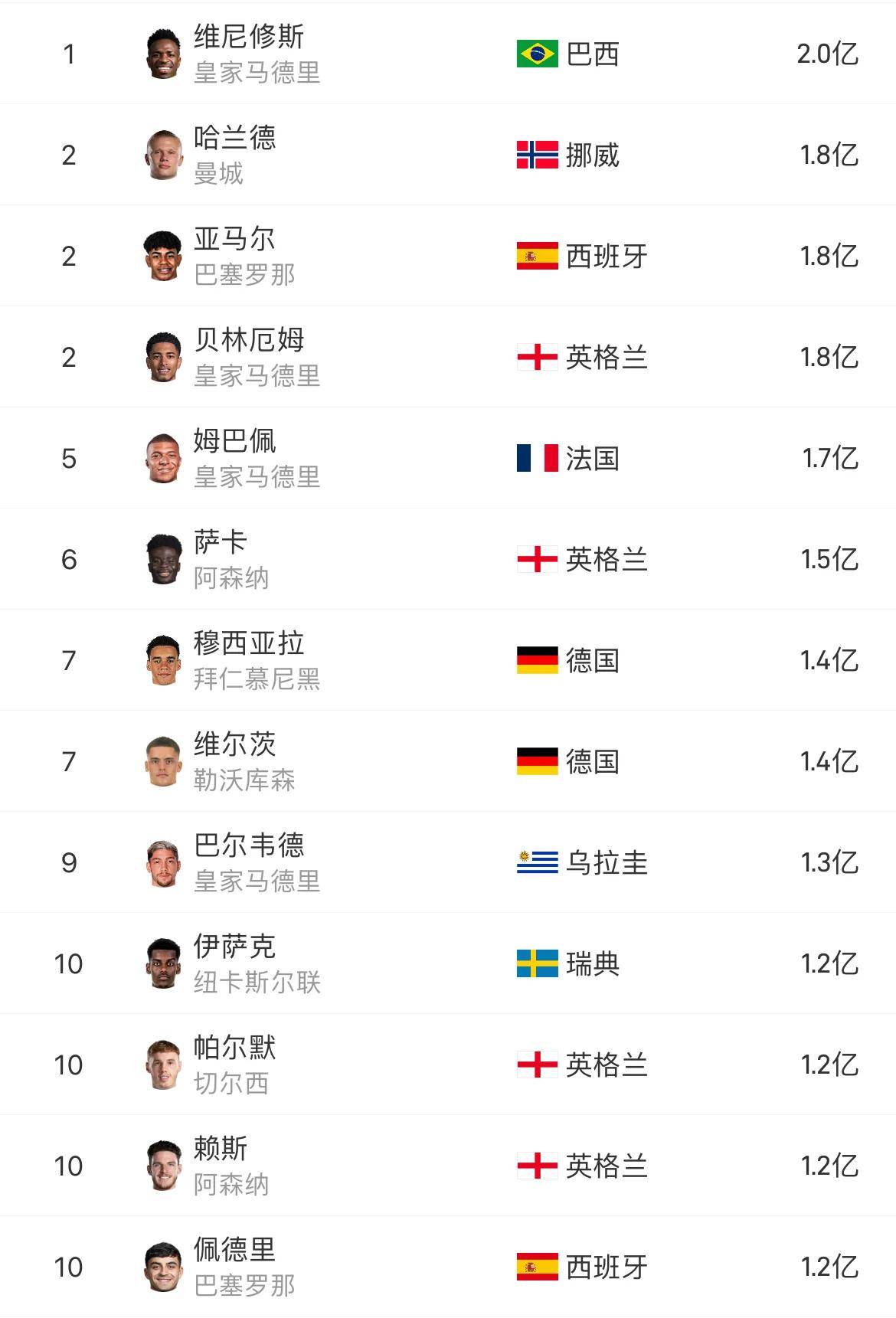The height and width of the screenshot is (1318, 896).
Task: Open player name 贝林厄姆
Action: (249, 339)
